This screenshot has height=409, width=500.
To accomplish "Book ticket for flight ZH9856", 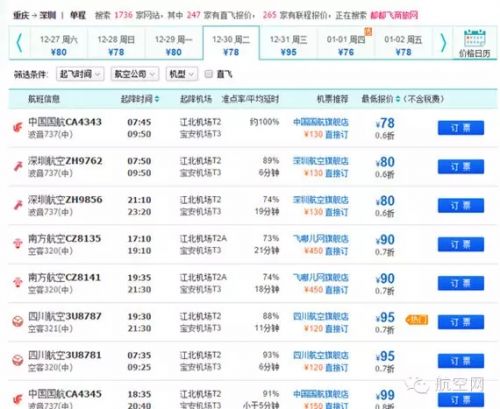I will 461,206.
